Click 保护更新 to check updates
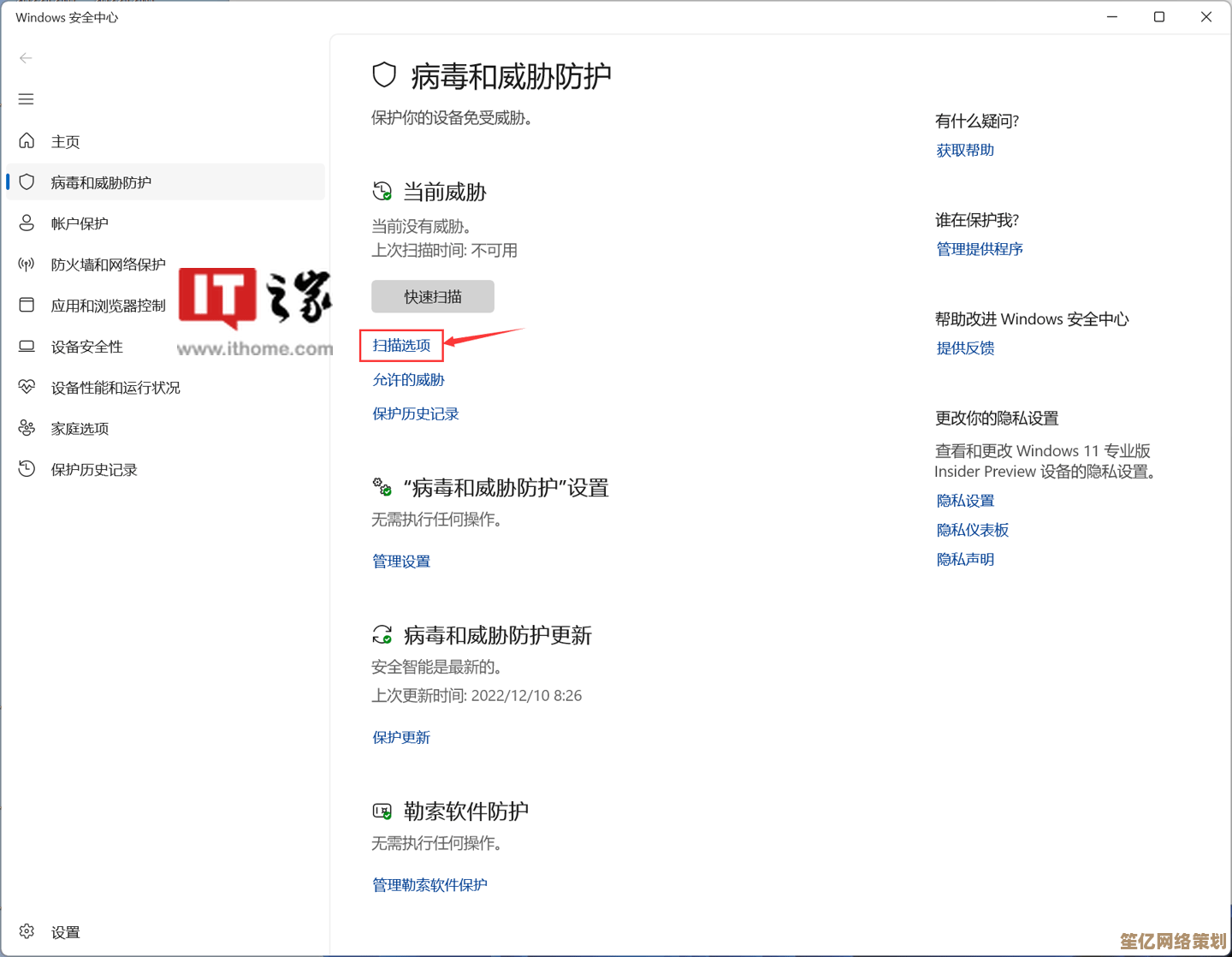The height and width of the screenshot is (957, 1232). coord(401,737)
